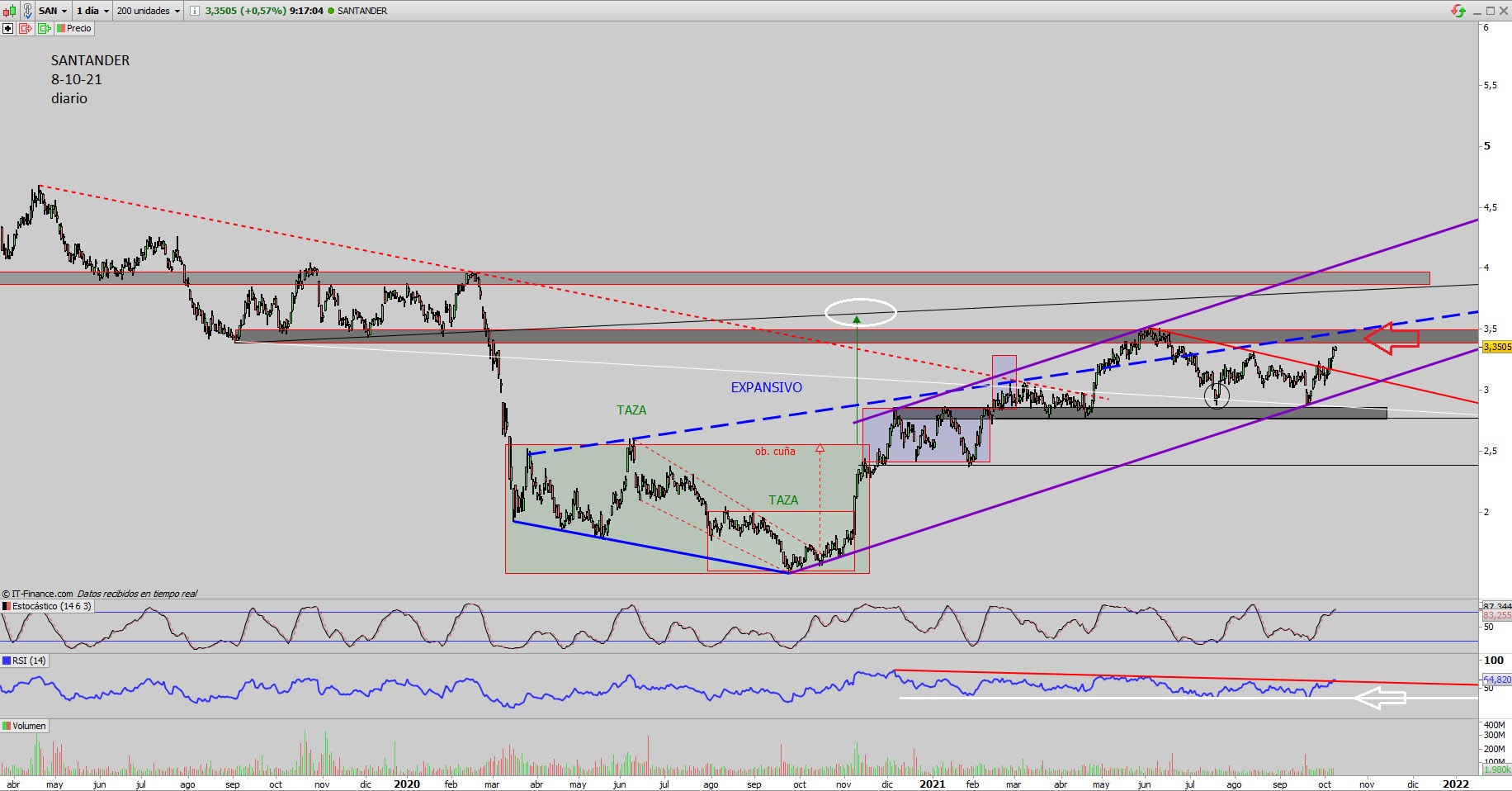Open the RSI (14) indicator label
Viewport: 1512px width, 791px height.
click(x=25, y=661)
